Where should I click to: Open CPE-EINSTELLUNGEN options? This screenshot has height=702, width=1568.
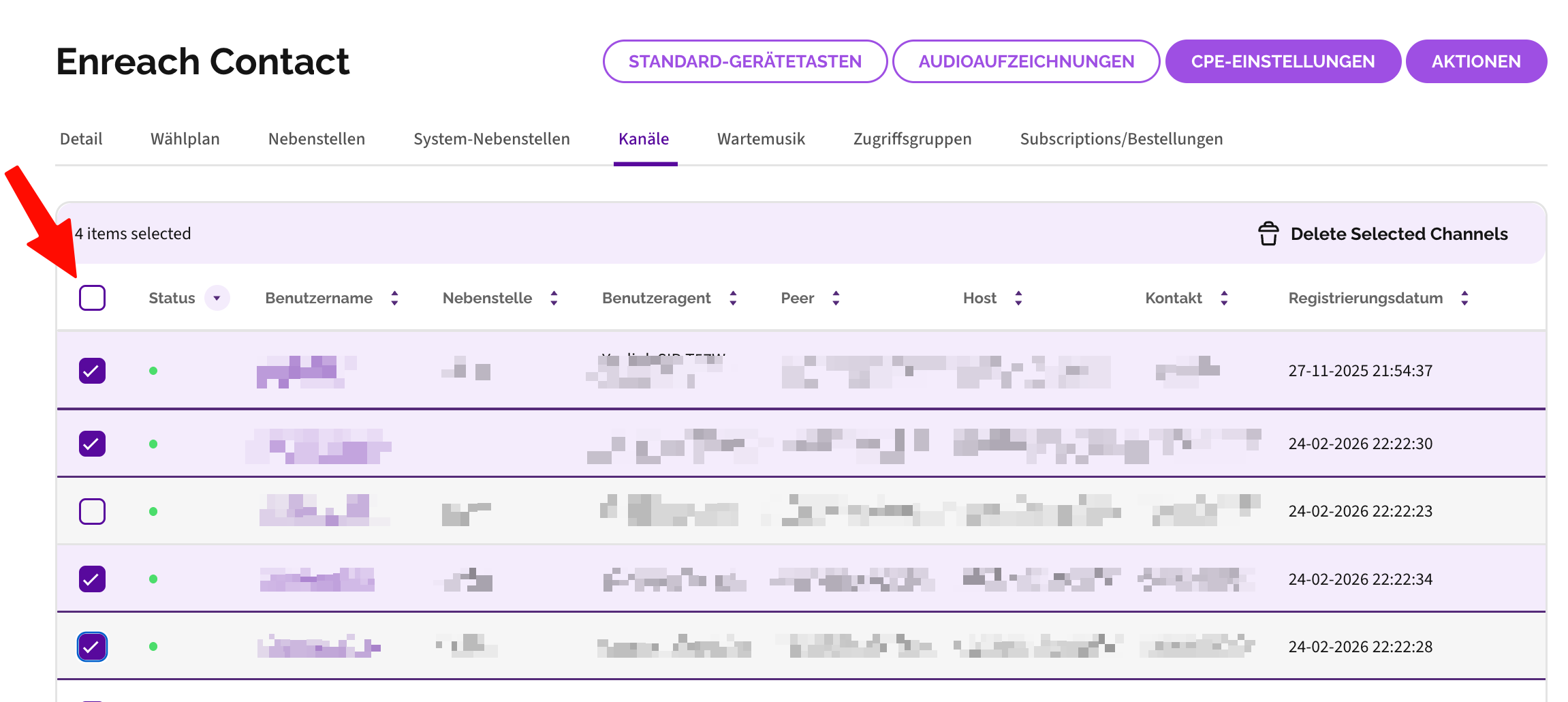click(1283, 61)
